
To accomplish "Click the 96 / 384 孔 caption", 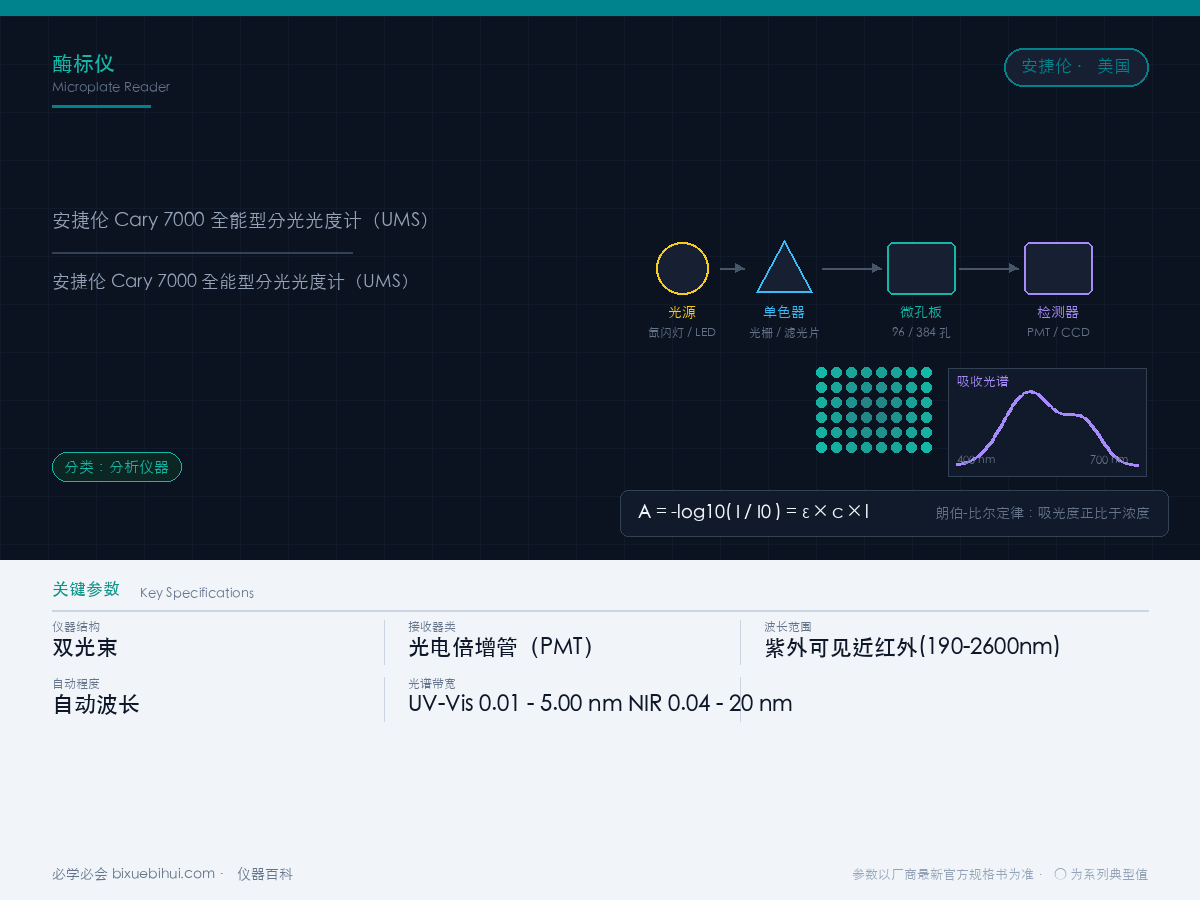I will [921, 332].
